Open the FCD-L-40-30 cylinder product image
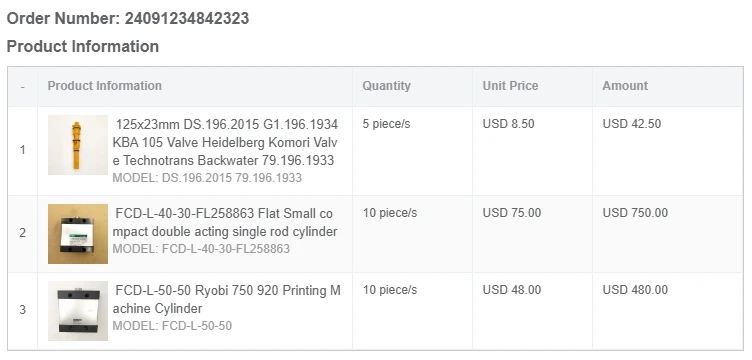The height and width of the screenshot is (360, 752). (78, 234)
